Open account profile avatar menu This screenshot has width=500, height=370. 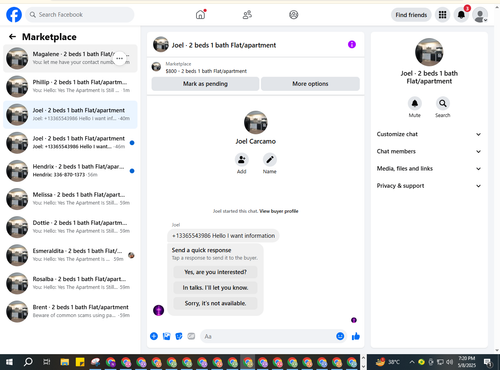click(480, 15)
